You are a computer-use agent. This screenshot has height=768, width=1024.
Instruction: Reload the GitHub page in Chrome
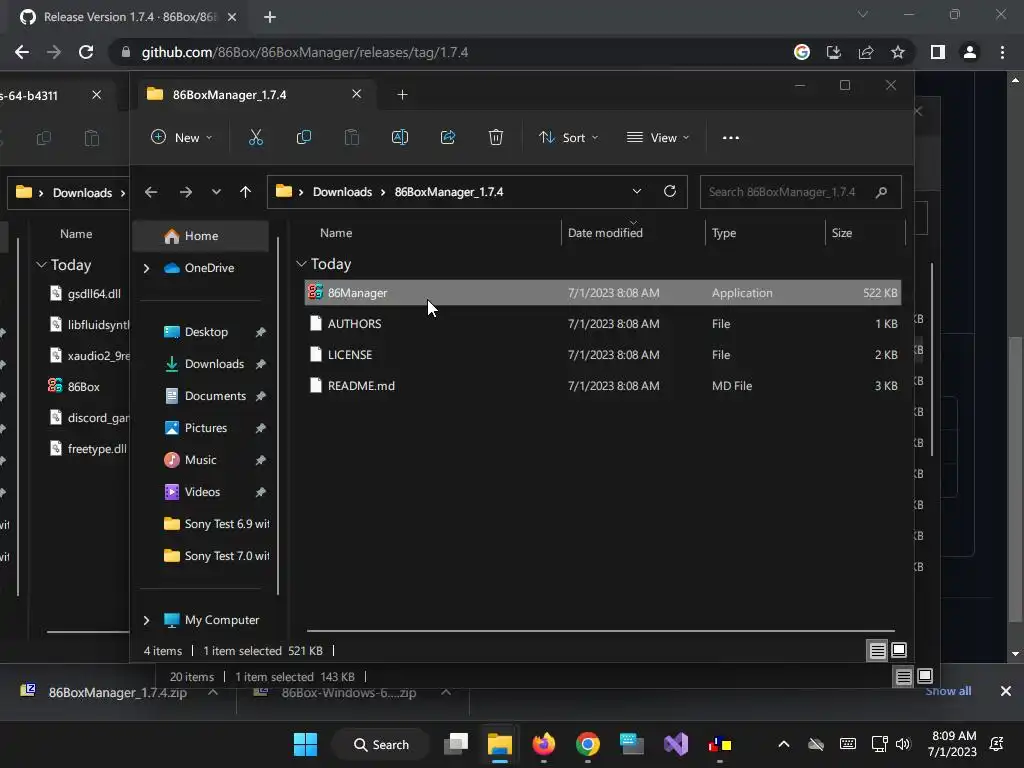[x=86, y=52]
